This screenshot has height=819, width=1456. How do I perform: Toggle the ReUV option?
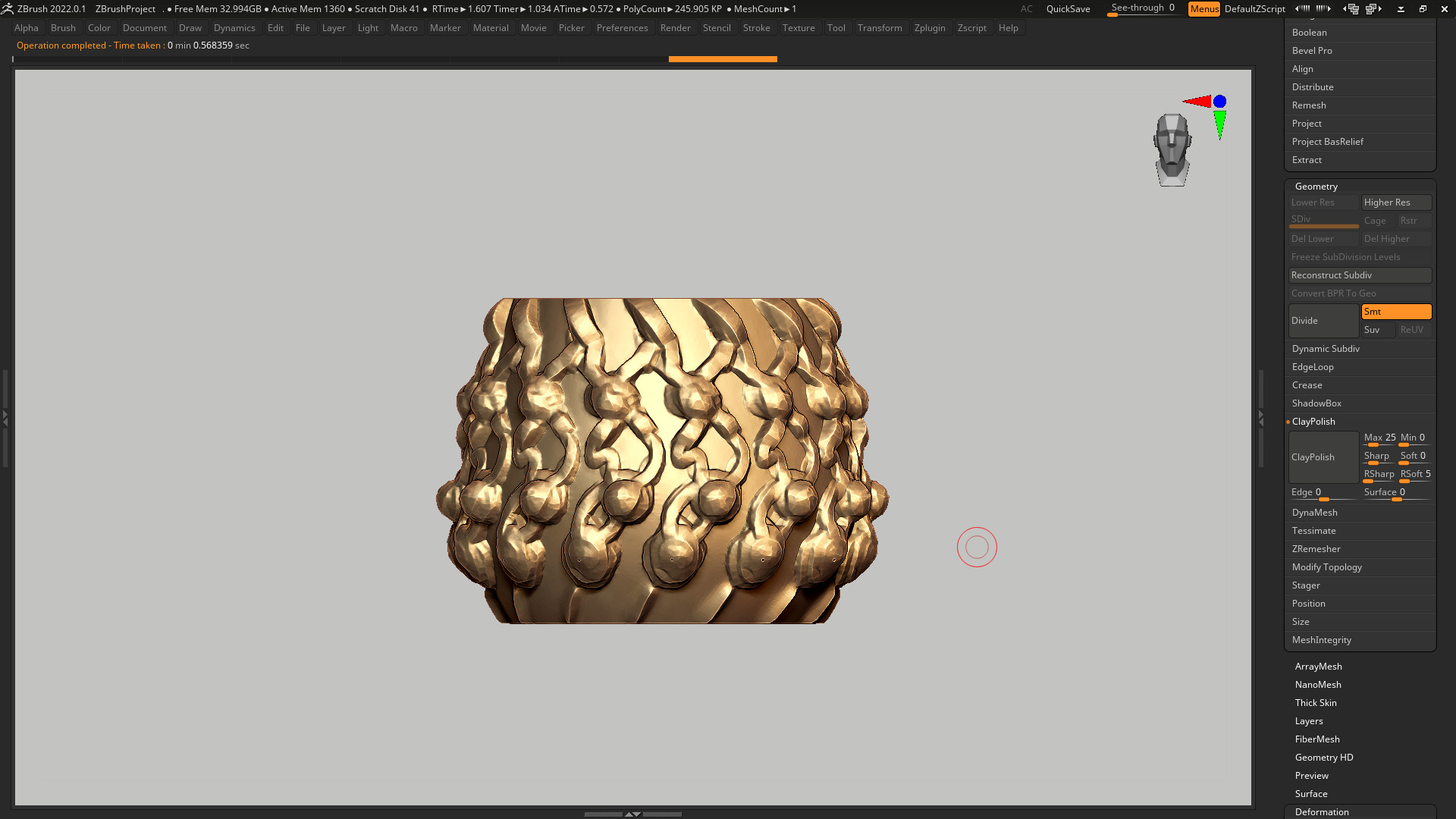coord(1414,330)
